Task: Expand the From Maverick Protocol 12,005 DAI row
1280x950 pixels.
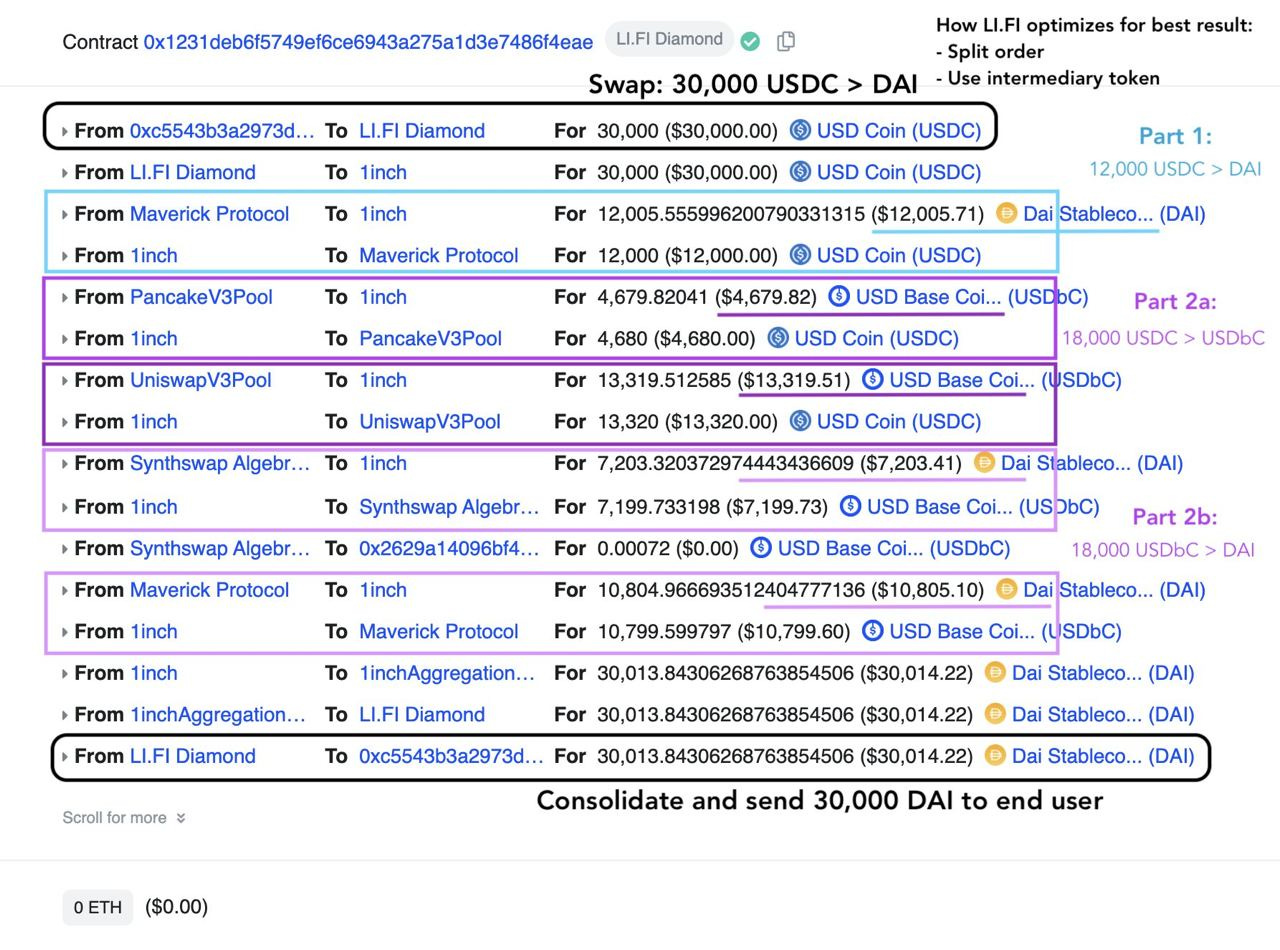Action: pos(65,214)
